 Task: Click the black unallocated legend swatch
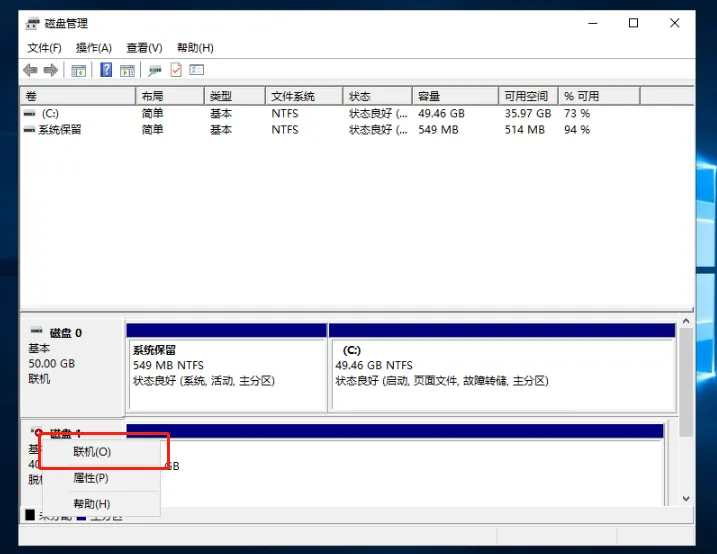30,515
